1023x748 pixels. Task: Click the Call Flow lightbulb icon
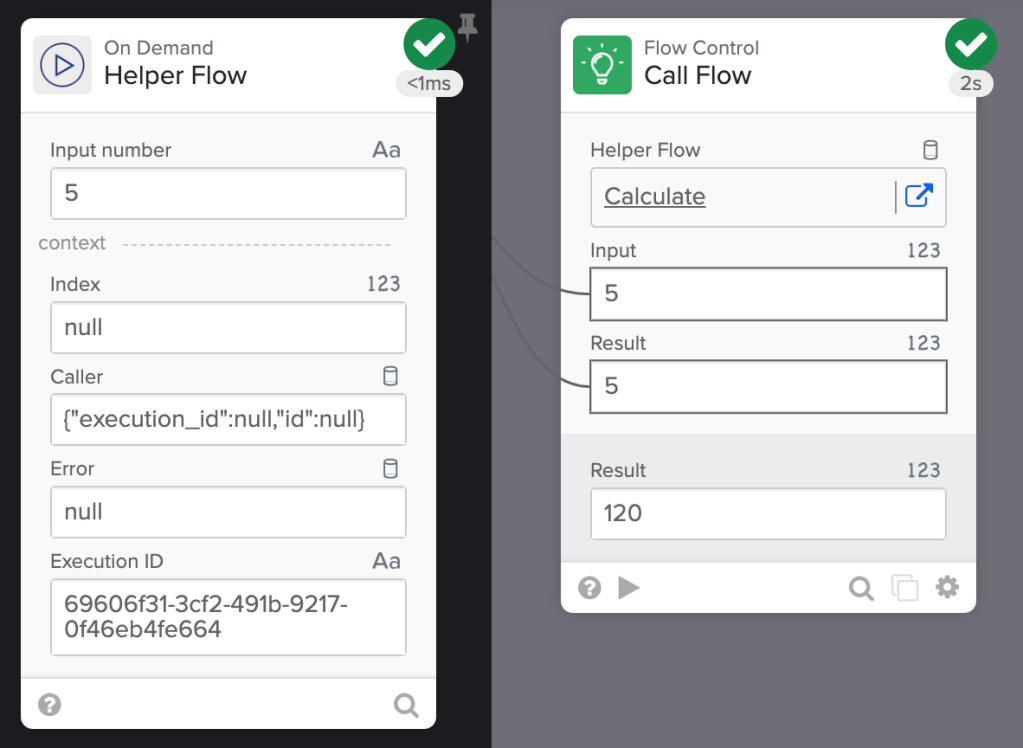click(x=602, y=65)
